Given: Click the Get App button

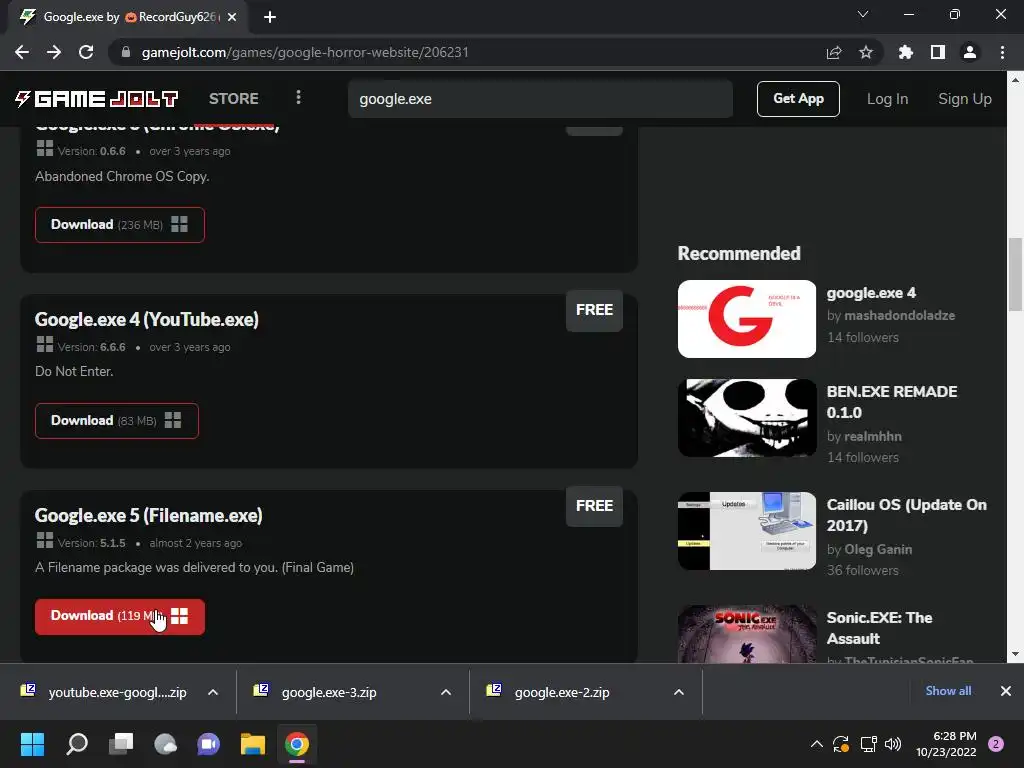Looking at the screenshot, I should coord(798,99).
